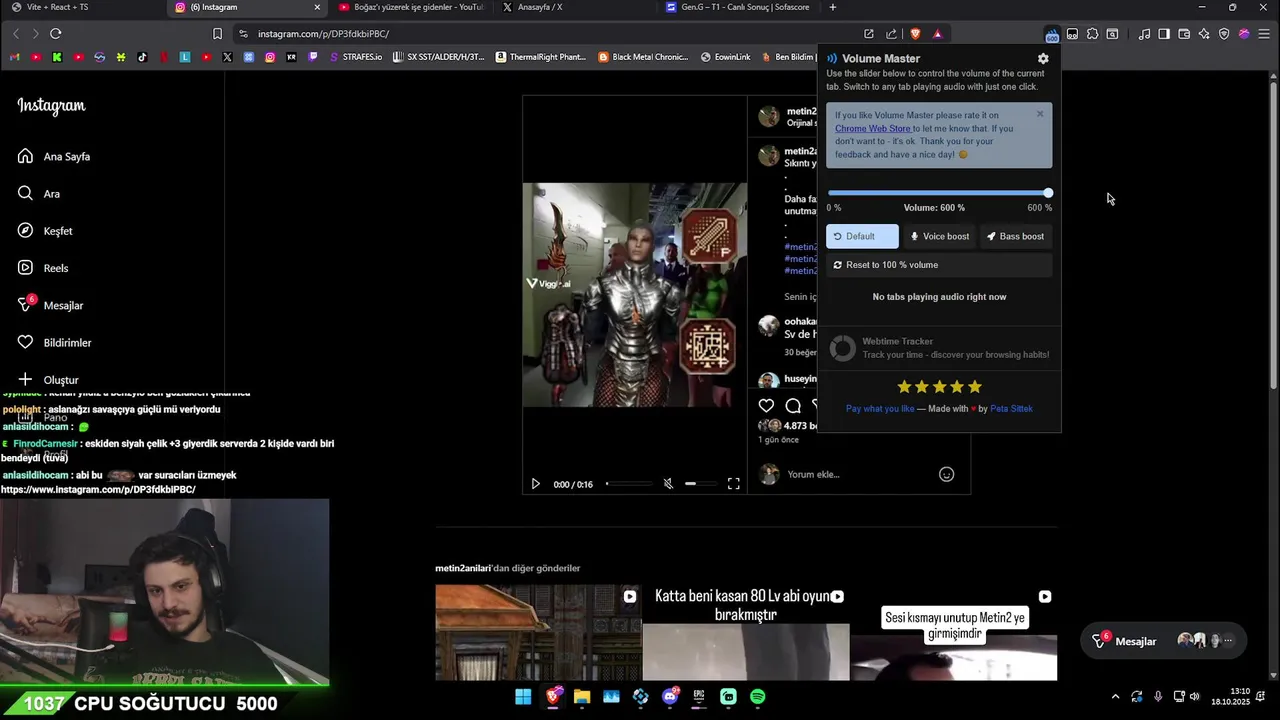Viewport: 1280px width, 720px height.
Task: Open the Sesi kısmayı unutup Metin2 thumbnail
Action: point(953,633)
